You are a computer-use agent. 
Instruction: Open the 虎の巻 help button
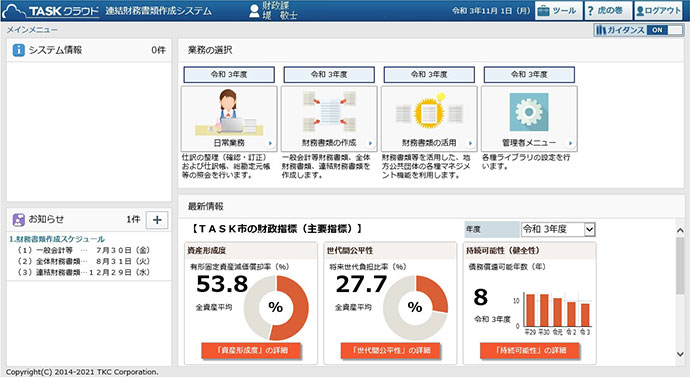[607, 11]
